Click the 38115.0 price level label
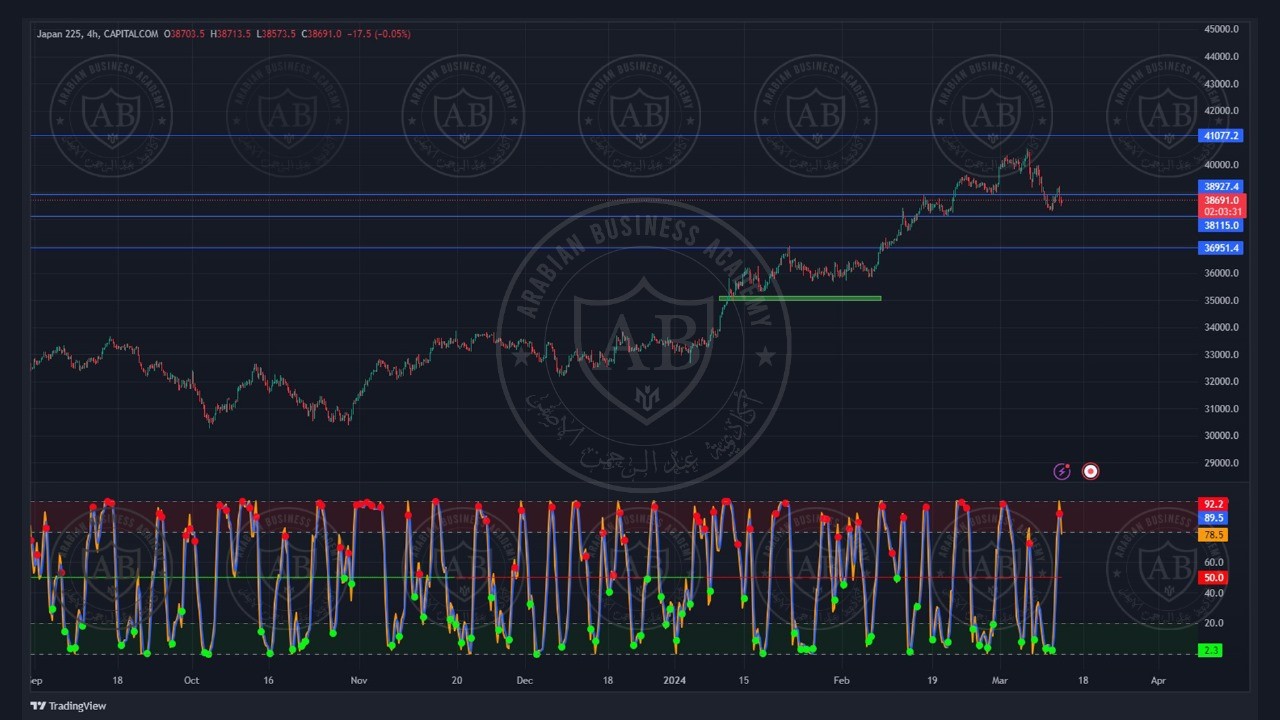This screenshot has width=1280, height=720. click(x=1221, y=226)
